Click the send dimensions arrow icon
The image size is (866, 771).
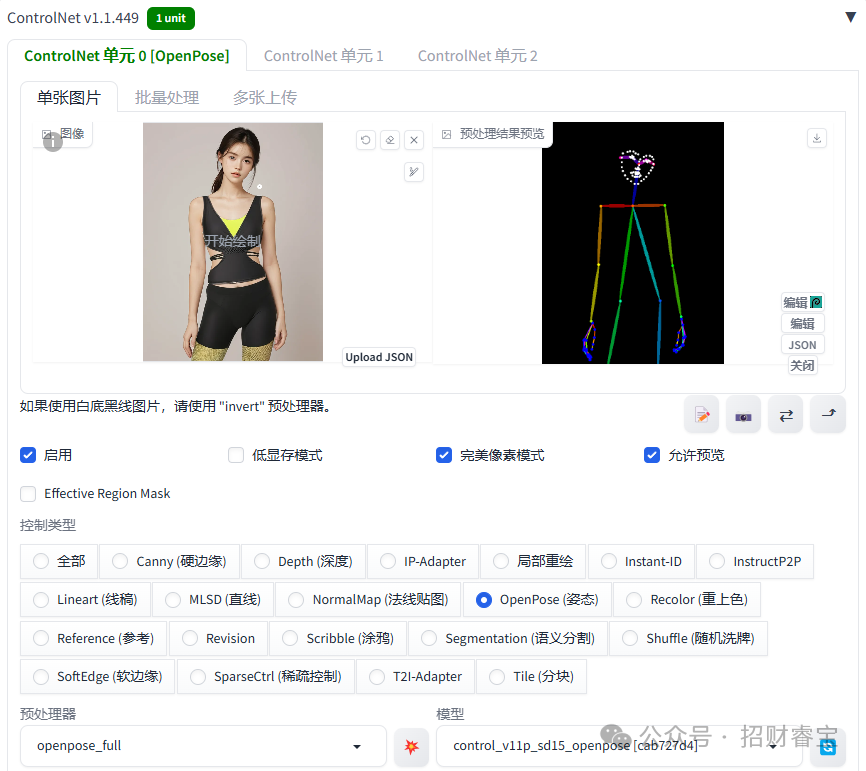click(827, 414)
